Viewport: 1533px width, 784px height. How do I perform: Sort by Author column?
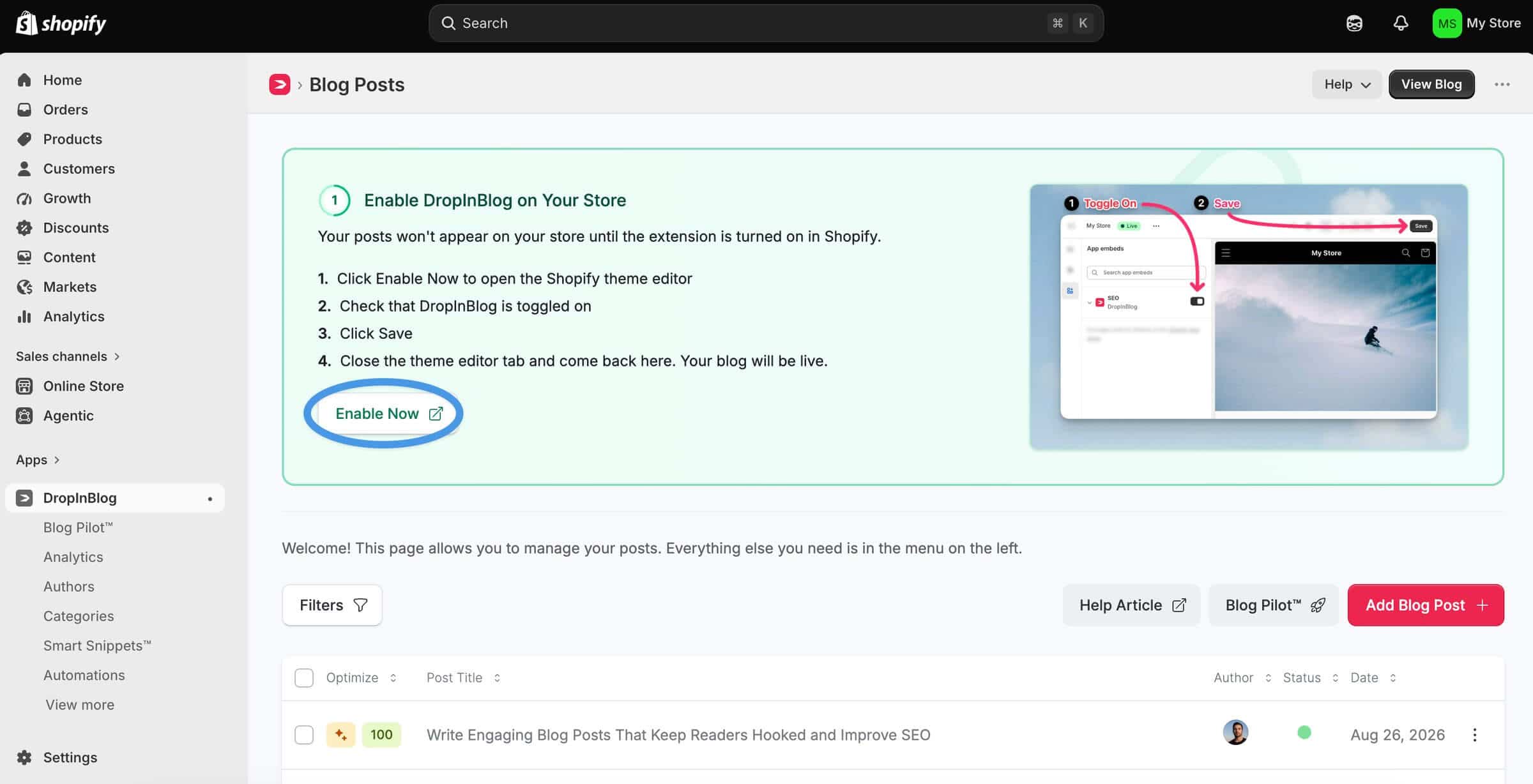1242,677
